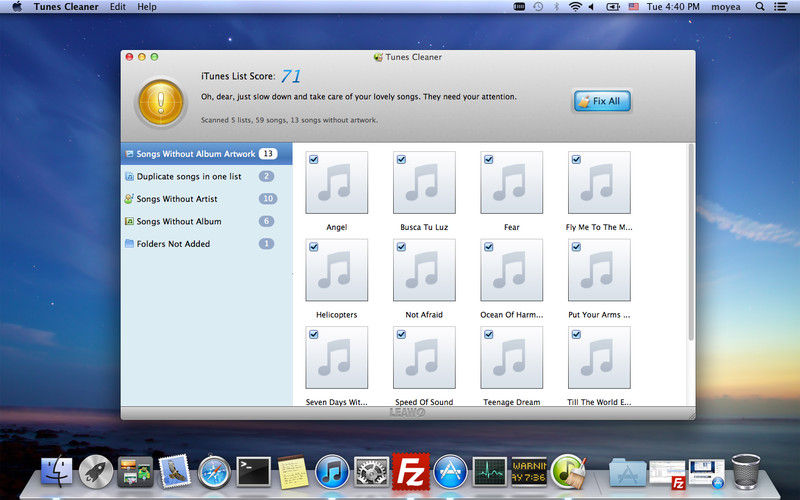Open the Edit menu
800x500 pixels.
pos(118,7)
